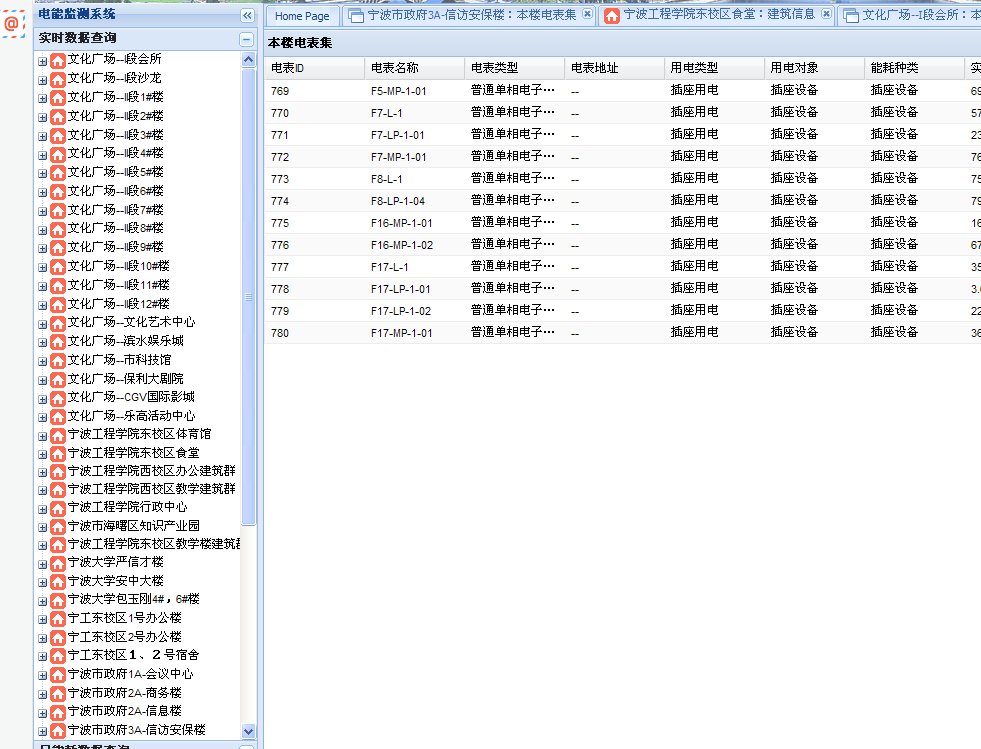Viewport: 981px width, 749px height.
Task: Click house icon in 宁波工程学院东校区食堂 tab
Action: 612,16
